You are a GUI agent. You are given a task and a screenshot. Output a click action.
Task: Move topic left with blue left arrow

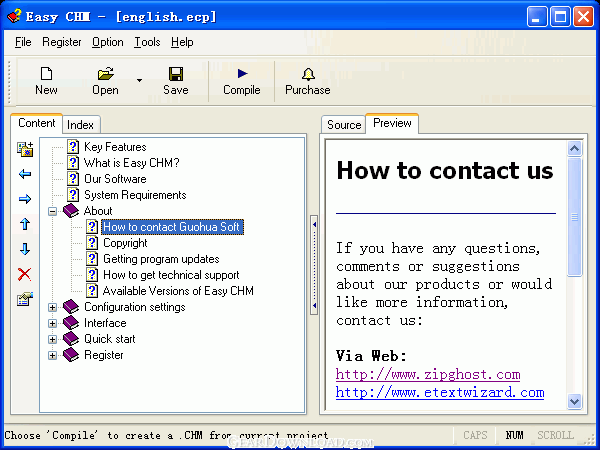pyautogui.click(x=25, y=174)
